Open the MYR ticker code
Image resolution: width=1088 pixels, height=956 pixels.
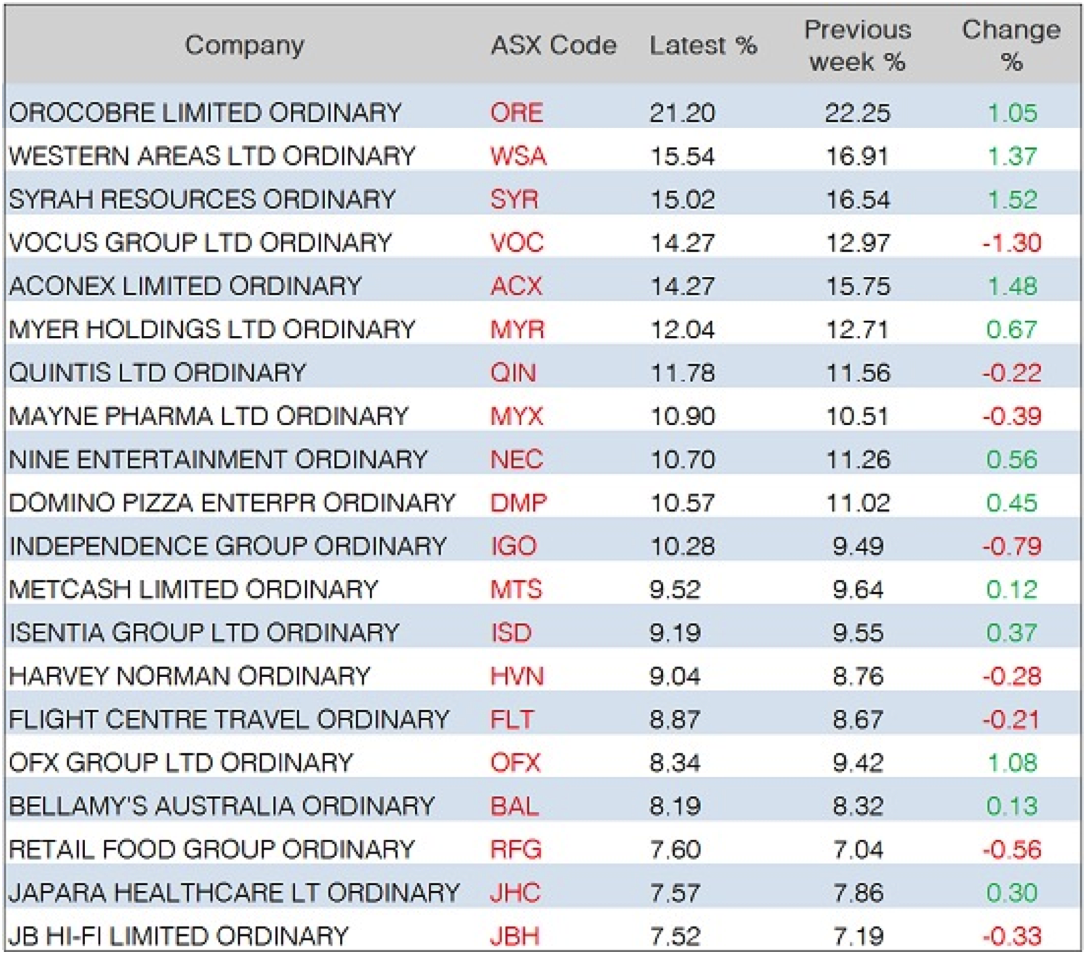pyautogui.click(x=516, y=330)
